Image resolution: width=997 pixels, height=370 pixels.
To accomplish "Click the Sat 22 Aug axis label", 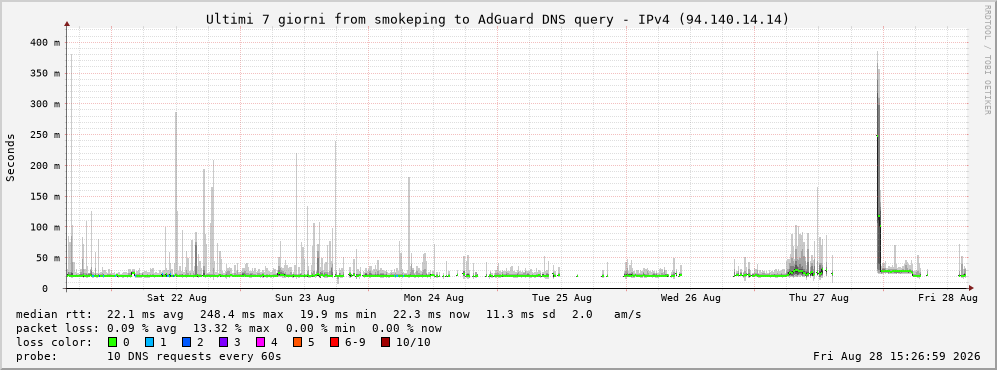I will (x=177, y=298).
